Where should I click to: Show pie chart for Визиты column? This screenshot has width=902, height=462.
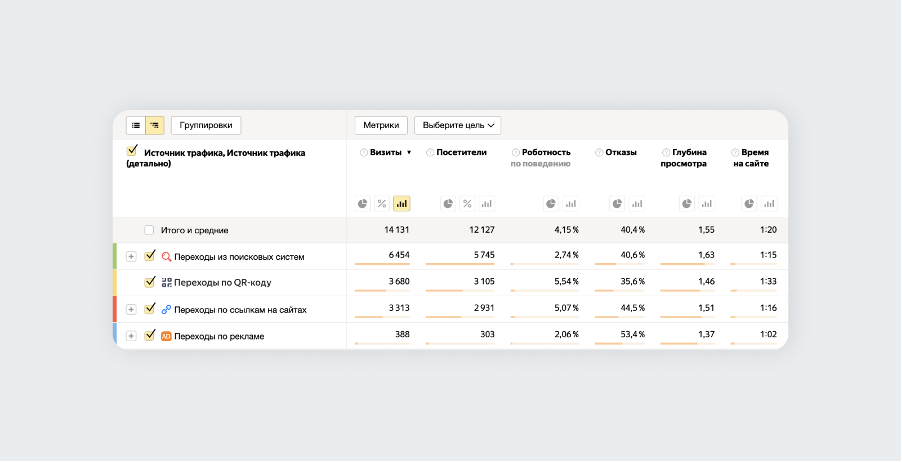[363, 203]
